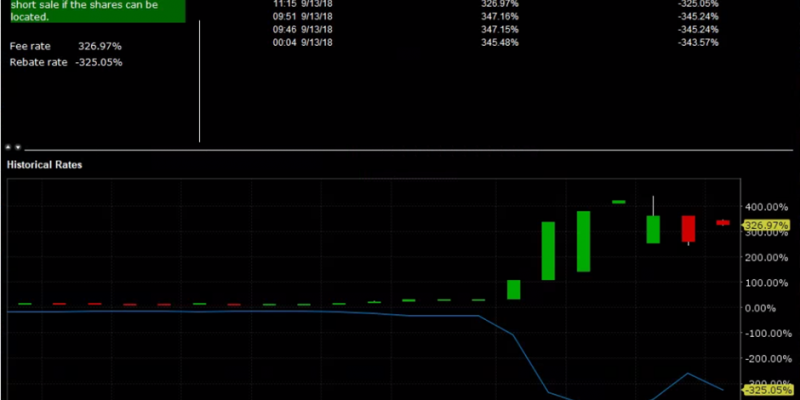Click the green candle reaching just under 400%
This screenshot has height=400, width=800.
pyautogui.click(x=583, y=241)
